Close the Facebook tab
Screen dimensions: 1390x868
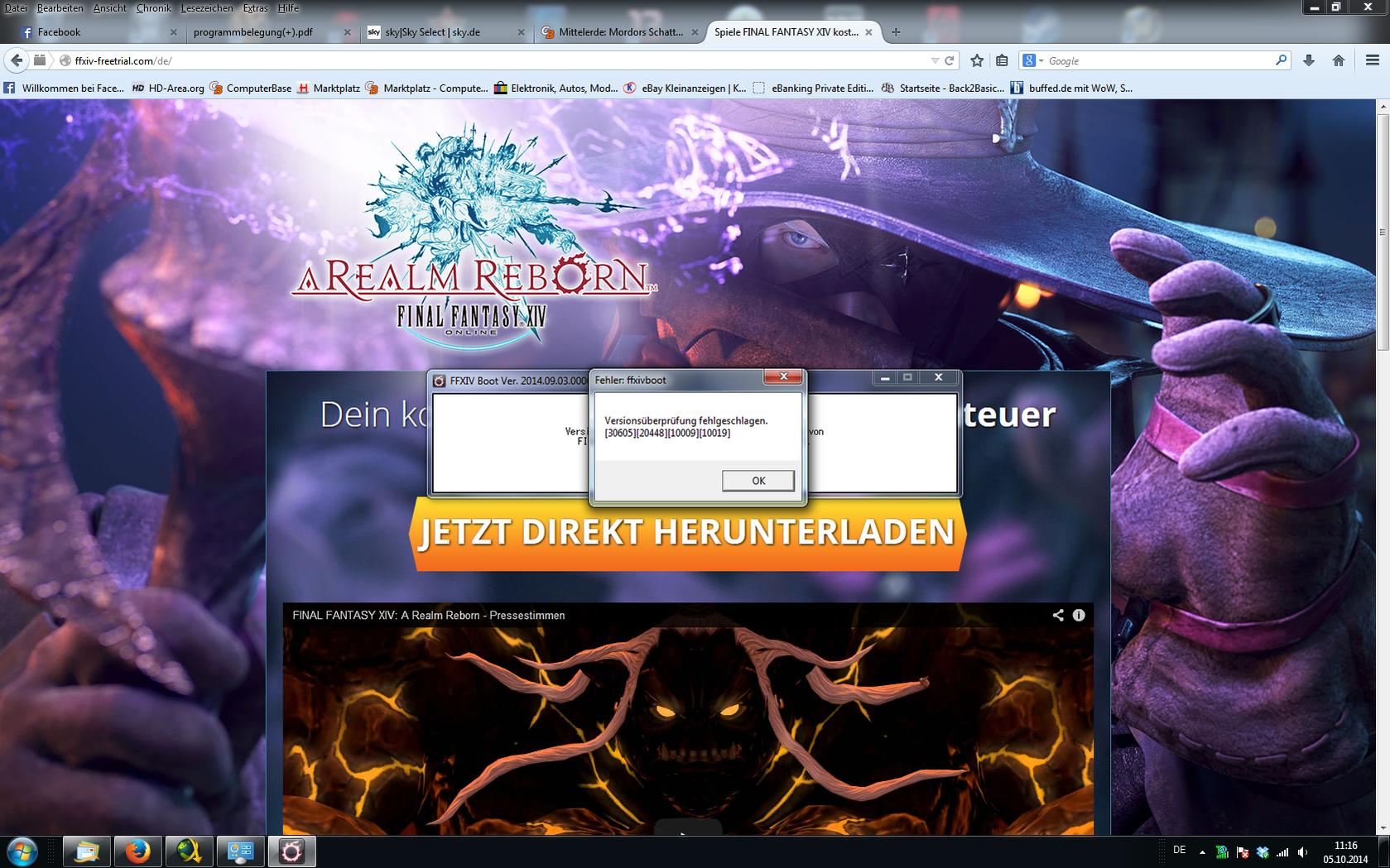pos(173,32)
